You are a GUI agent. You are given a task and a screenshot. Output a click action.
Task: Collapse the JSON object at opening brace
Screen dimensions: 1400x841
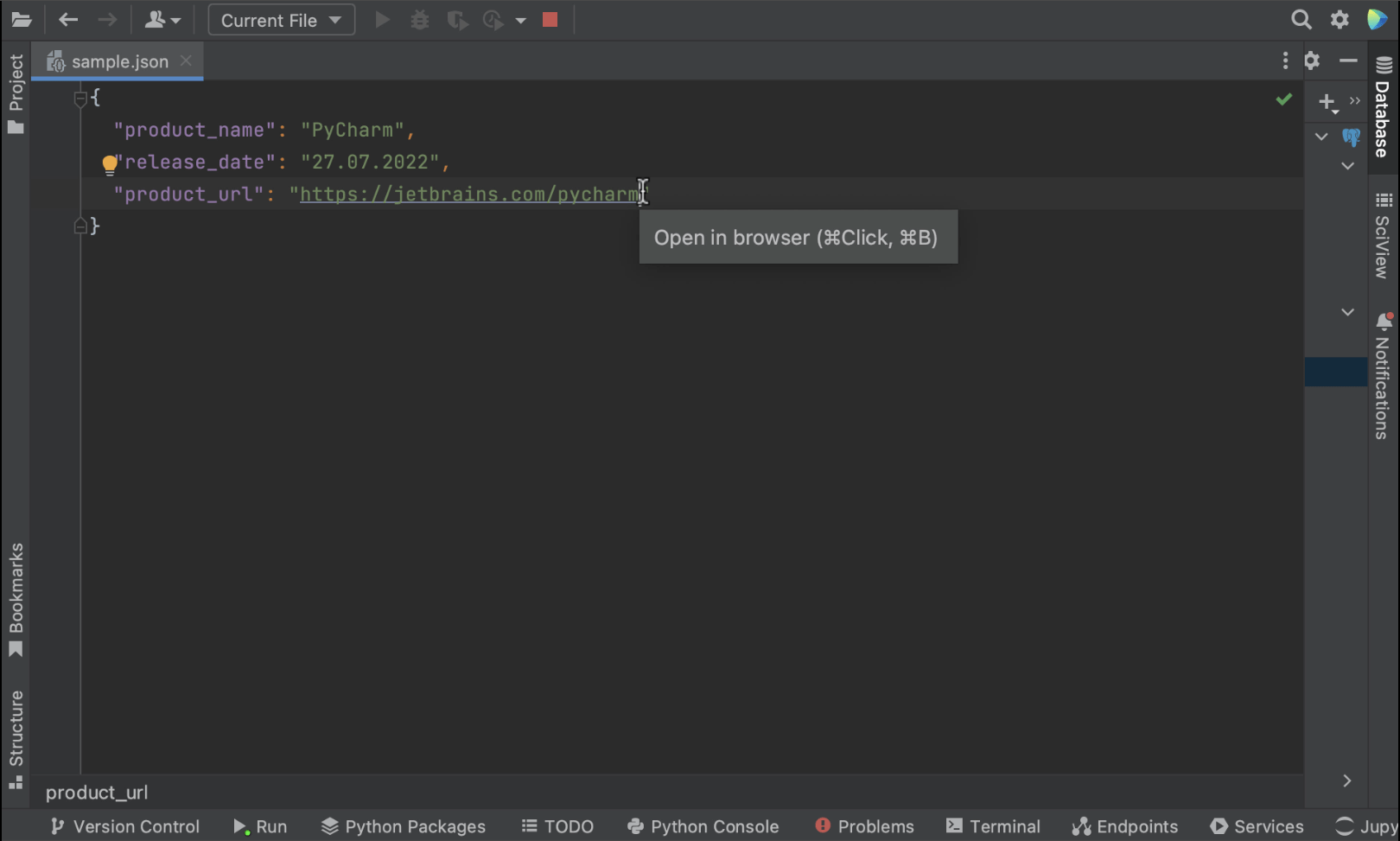point(80,99)
